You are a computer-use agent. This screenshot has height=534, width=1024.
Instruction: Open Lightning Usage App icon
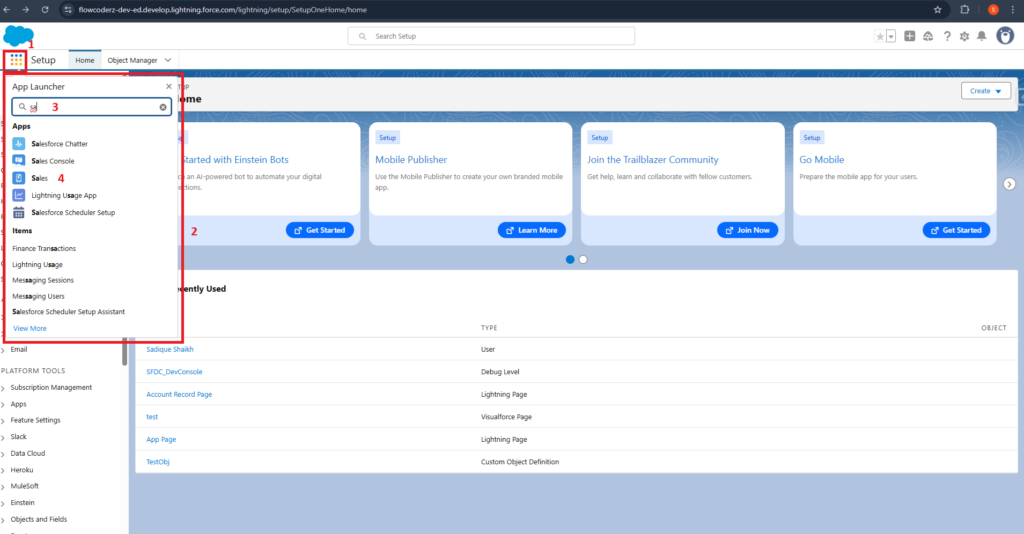click(x=19, y=195)
